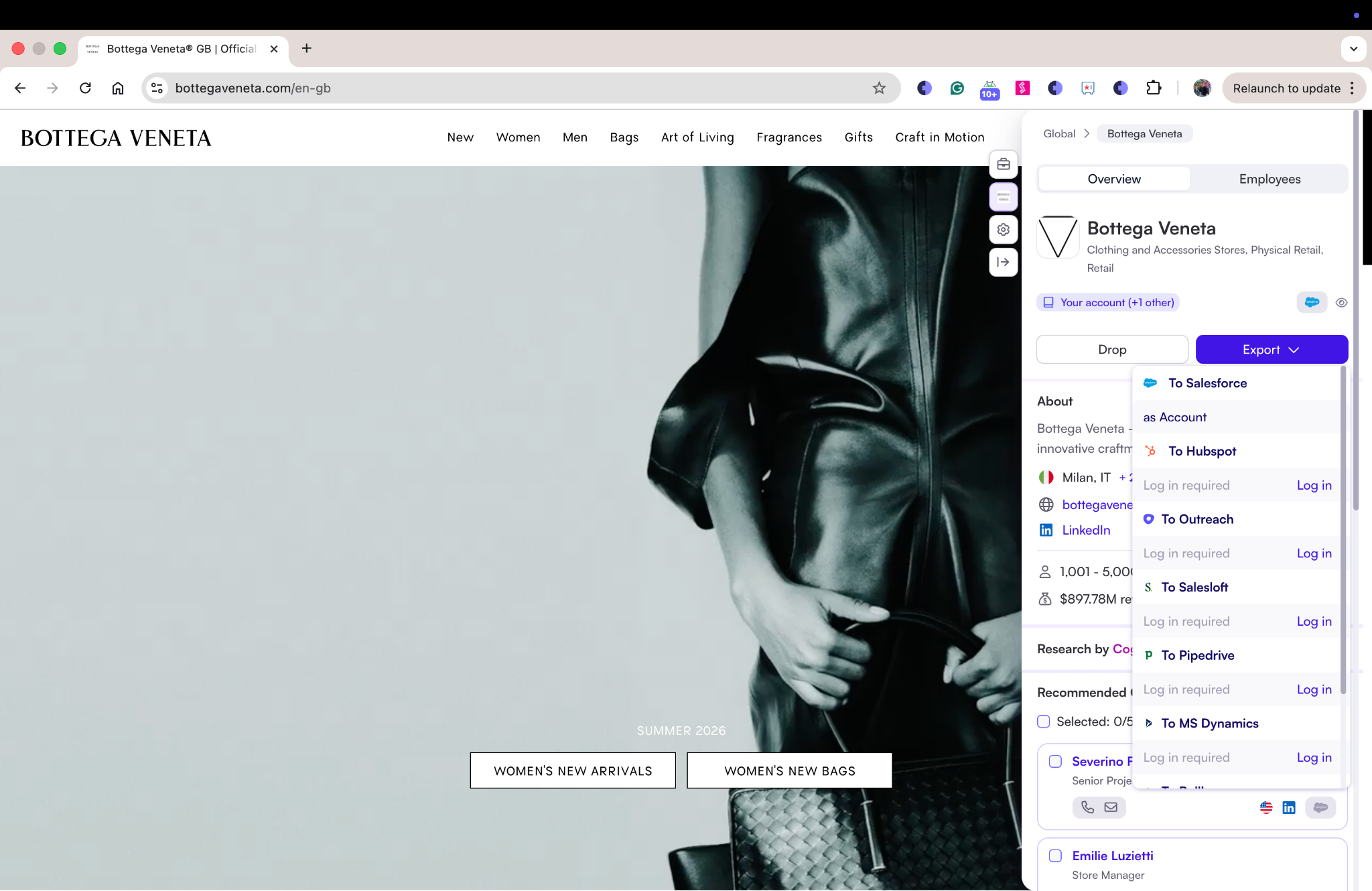Bookmark the page with the star icon
The height and width of the screenshot is (891, 1372).
click(879, 88)
